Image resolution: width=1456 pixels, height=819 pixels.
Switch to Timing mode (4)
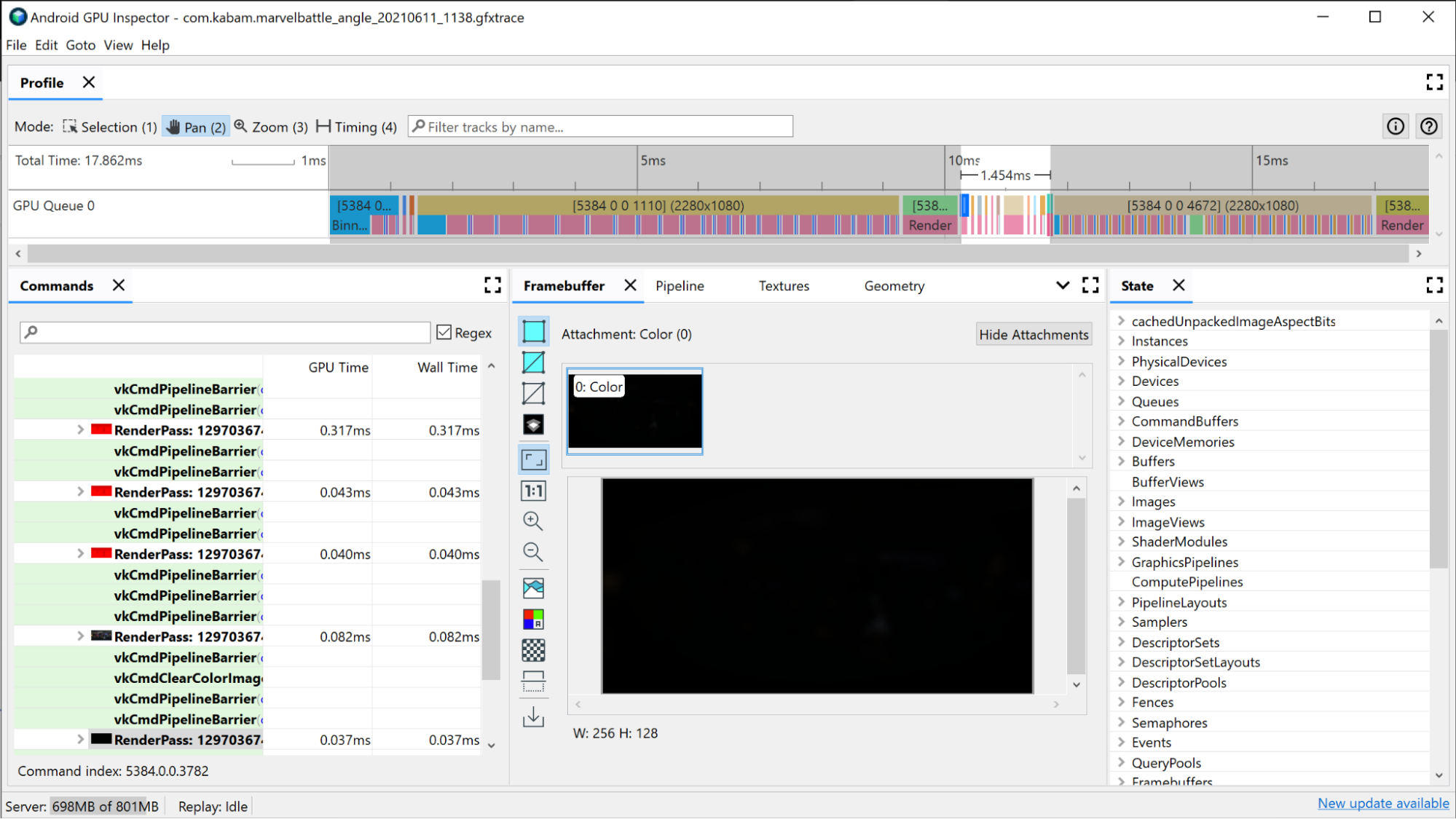357,126
